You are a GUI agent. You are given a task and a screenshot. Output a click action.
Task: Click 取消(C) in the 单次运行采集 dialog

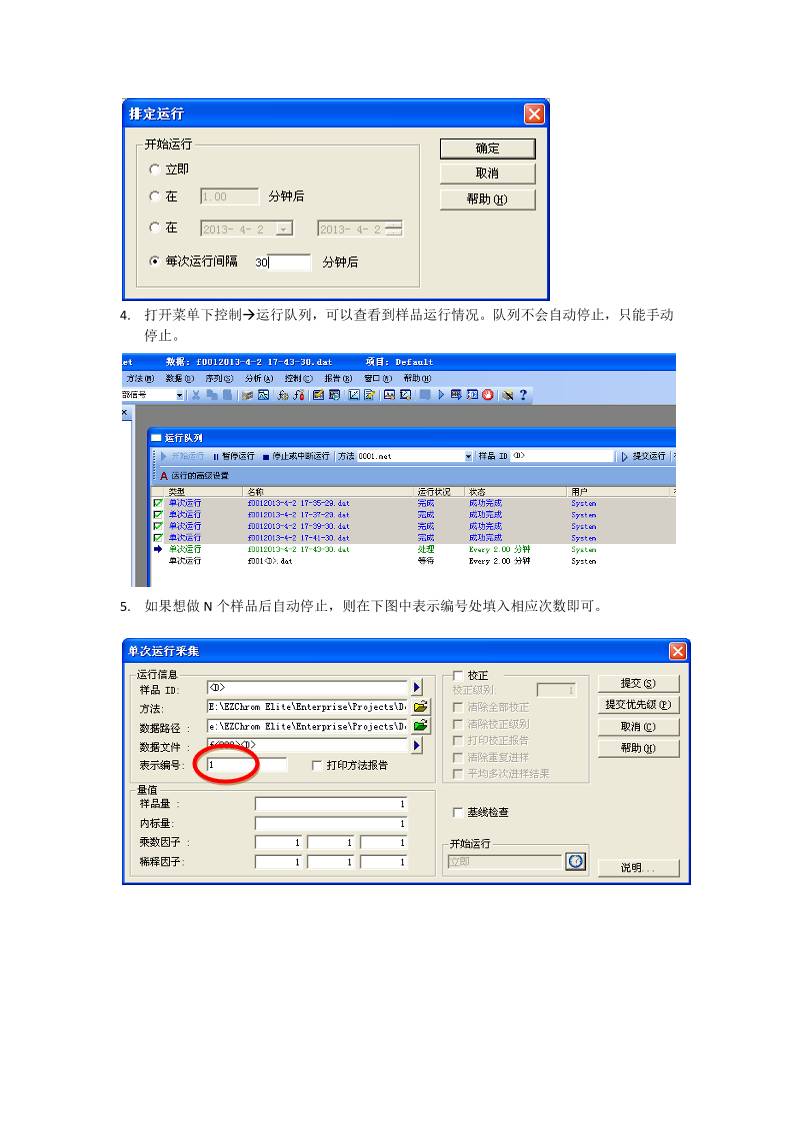(x=638, y=726)
